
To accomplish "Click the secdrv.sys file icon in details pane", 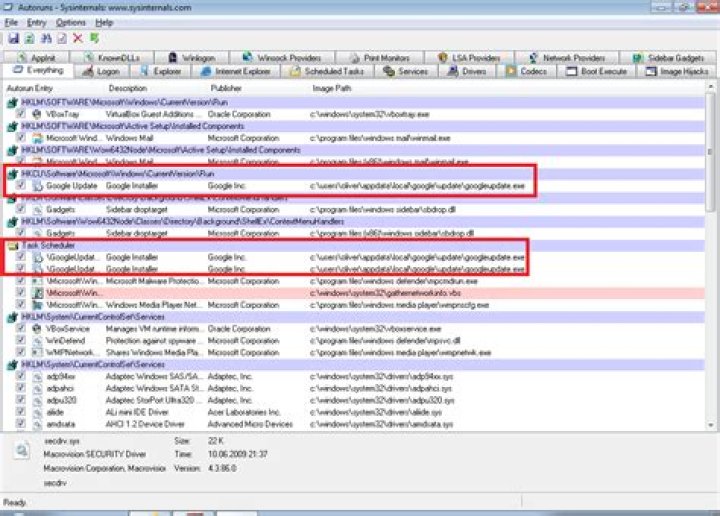I will [x=22, y=450].
